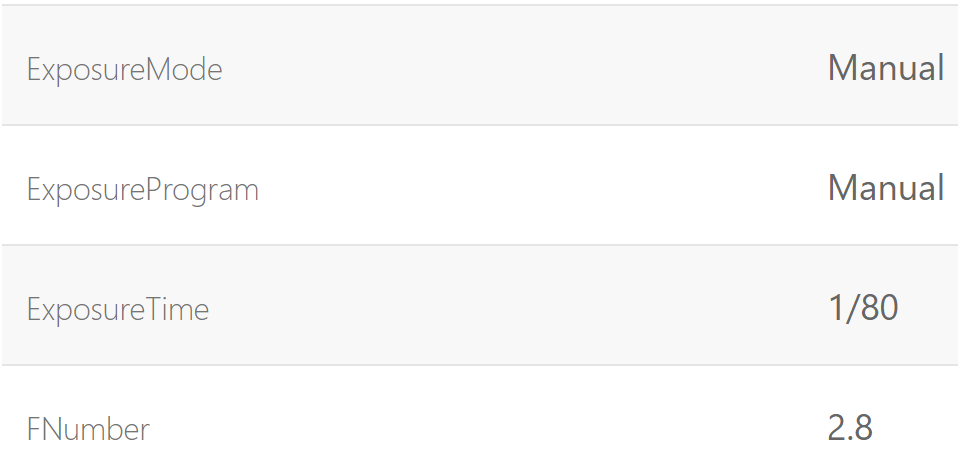Click the ExposureTime label
Viewport: 958px width, 474px height.
[118, 310]
